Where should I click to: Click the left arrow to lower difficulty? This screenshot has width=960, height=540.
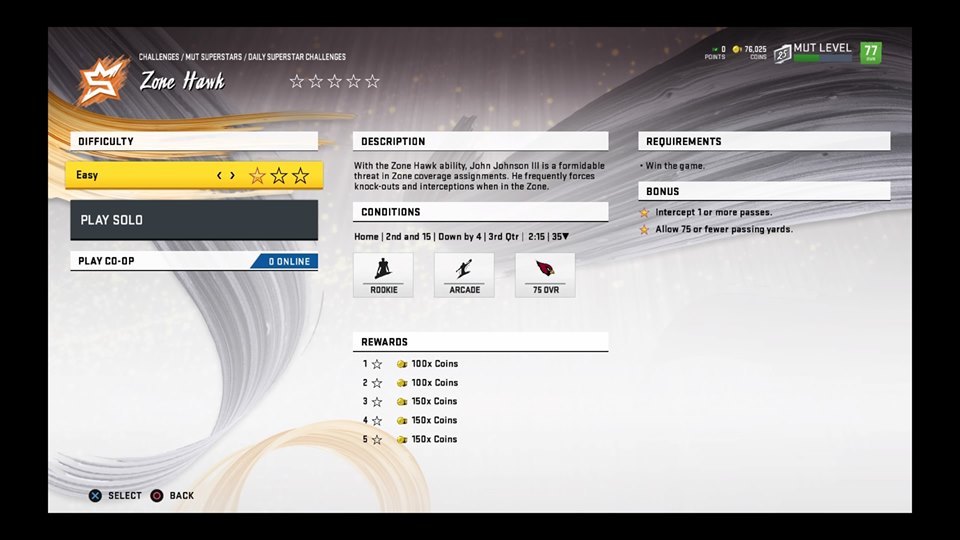(x=219, y=176)
